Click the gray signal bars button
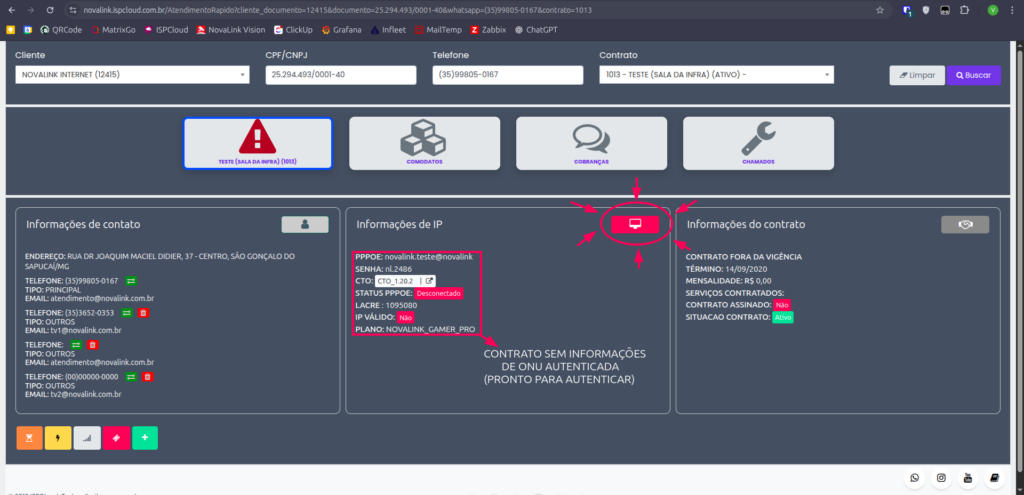Viewport: 1024px width, 495px height. 88,438
